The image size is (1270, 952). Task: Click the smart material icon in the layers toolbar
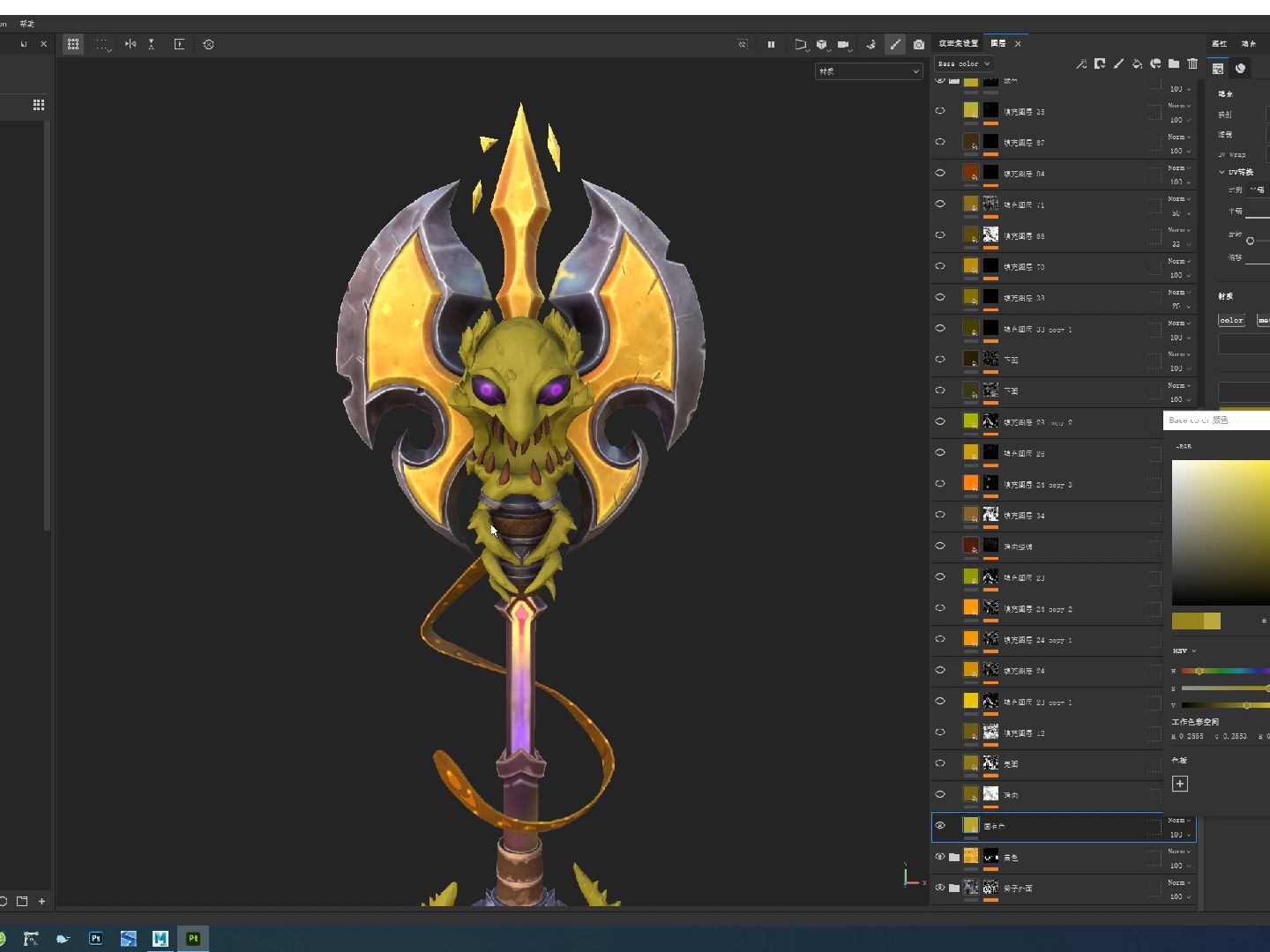click(x=1155, y=63)
